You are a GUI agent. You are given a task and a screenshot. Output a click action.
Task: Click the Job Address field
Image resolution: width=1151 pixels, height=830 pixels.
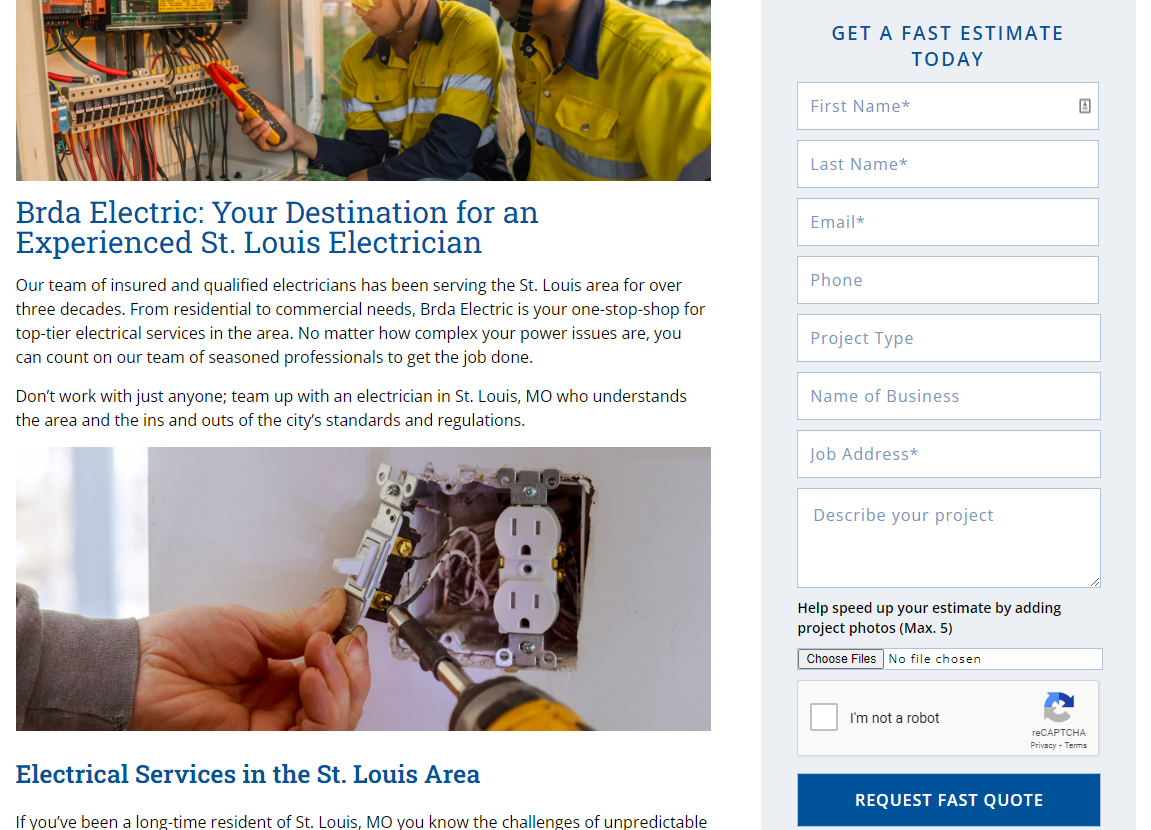tap(948, 454)
